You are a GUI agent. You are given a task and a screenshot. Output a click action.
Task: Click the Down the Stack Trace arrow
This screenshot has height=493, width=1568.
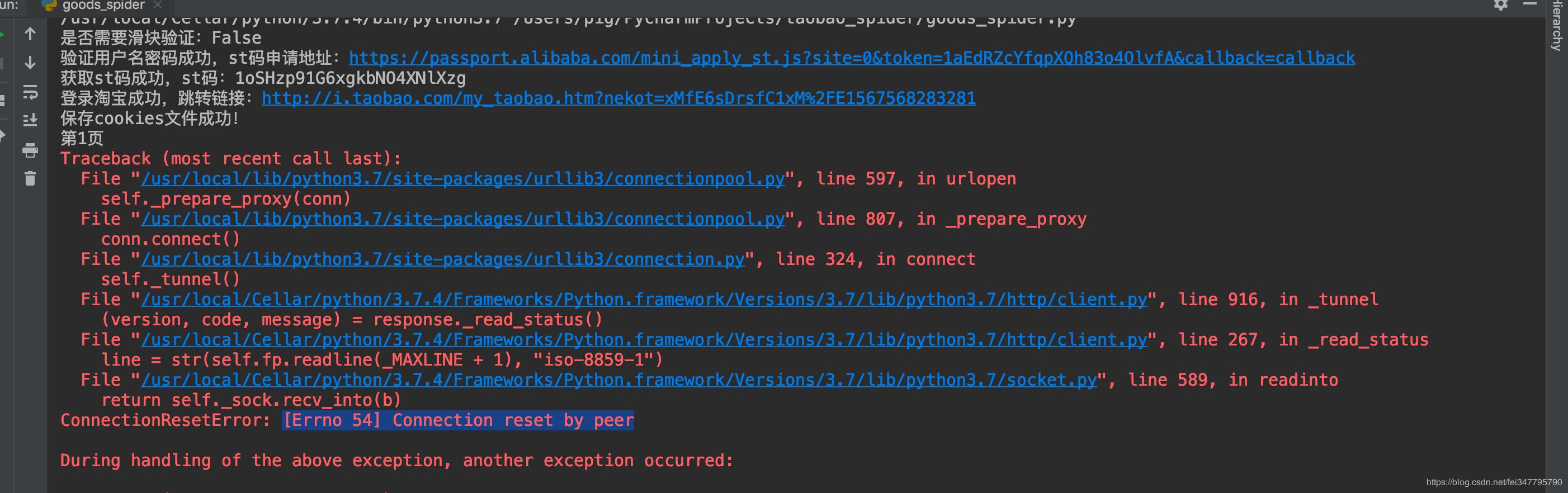[x=30, y=63]
